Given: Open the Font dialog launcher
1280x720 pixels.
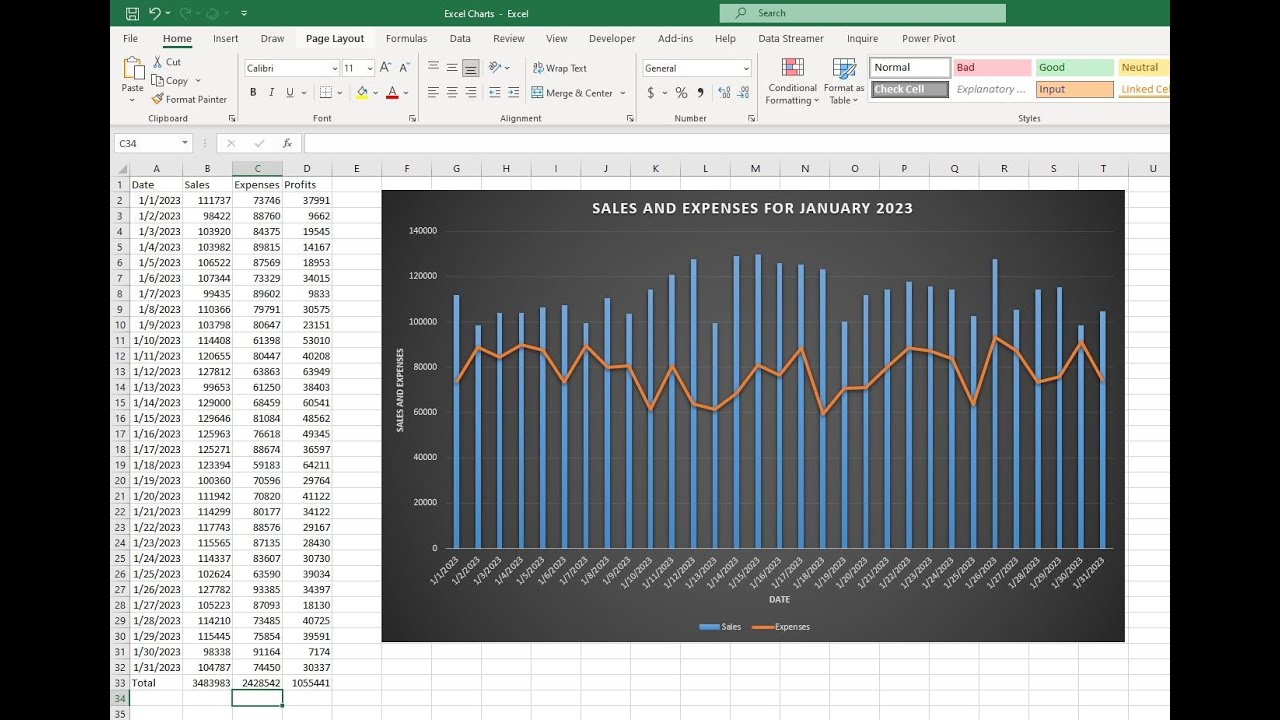Looking at the screenshot, I should (x=412, y=118).
